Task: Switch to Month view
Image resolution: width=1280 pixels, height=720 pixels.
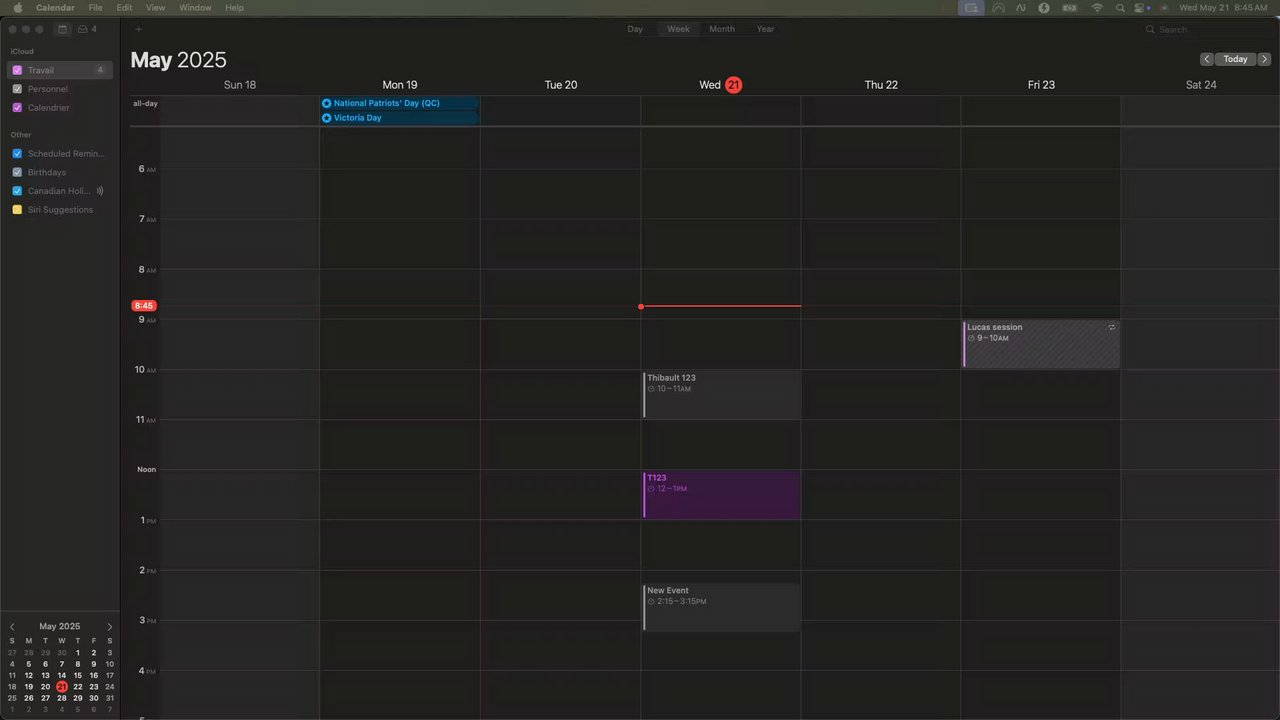Action: click(722, 29)
